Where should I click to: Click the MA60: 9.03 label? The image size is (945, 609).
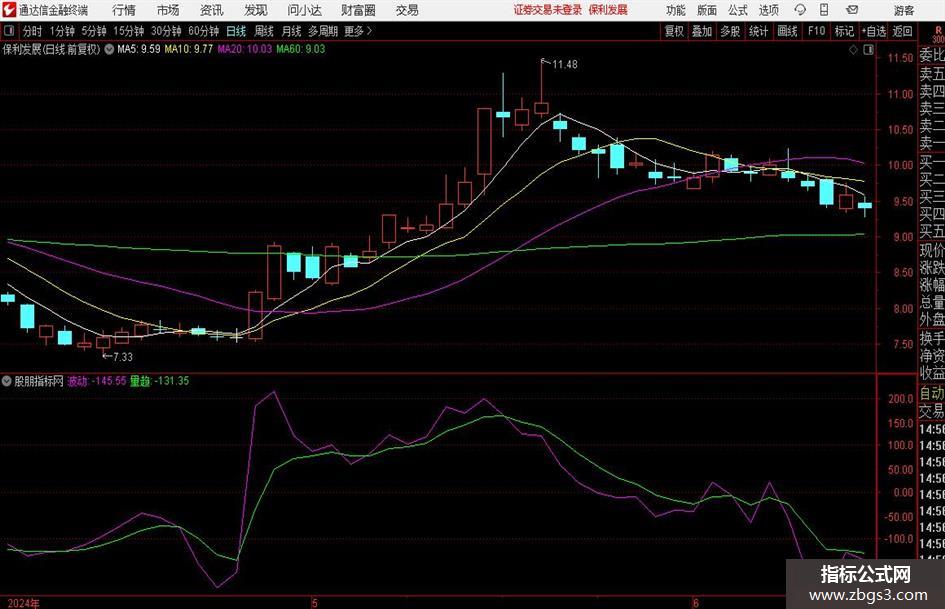(301, 49)
